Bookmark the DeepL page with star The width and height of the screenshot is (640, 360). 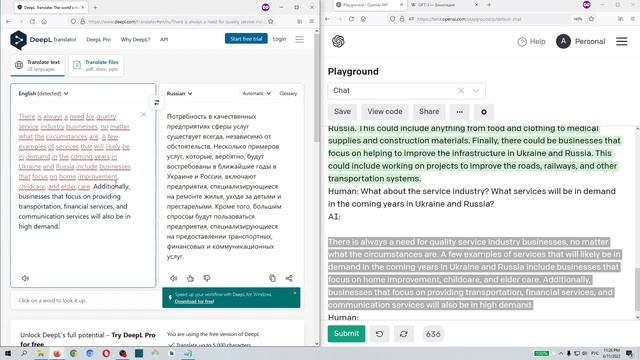click(271, 21)
